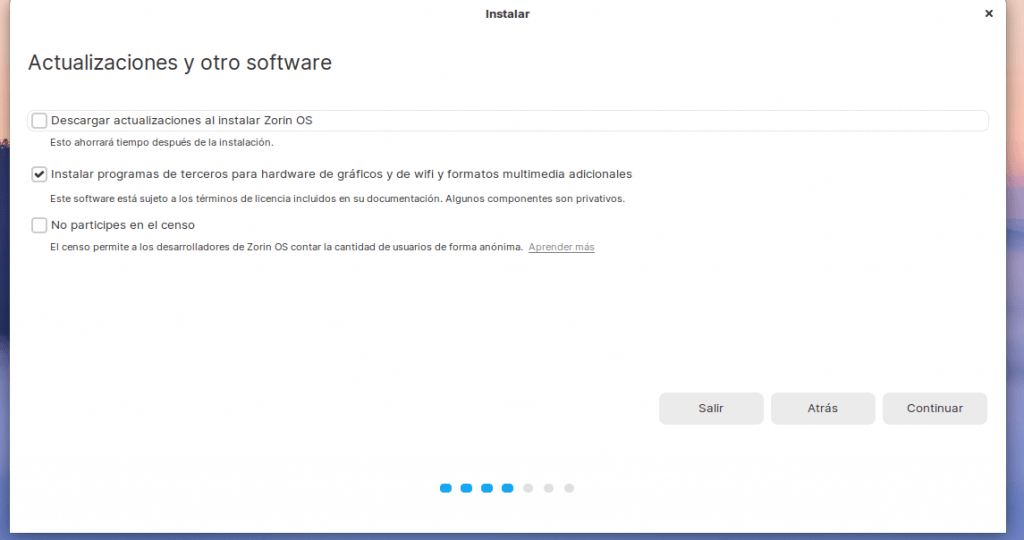Close the Instalar window
The image size is (1024, 540).
coord(989,14)
